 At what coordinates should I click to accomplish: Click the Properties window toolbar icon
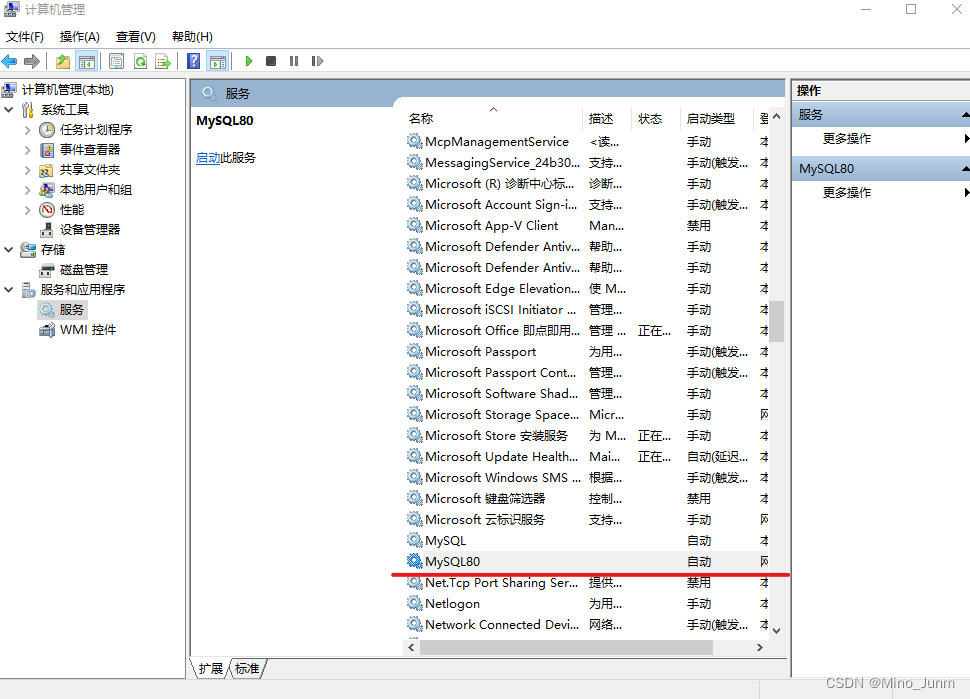pyautogui.click(x=116, y=61)
